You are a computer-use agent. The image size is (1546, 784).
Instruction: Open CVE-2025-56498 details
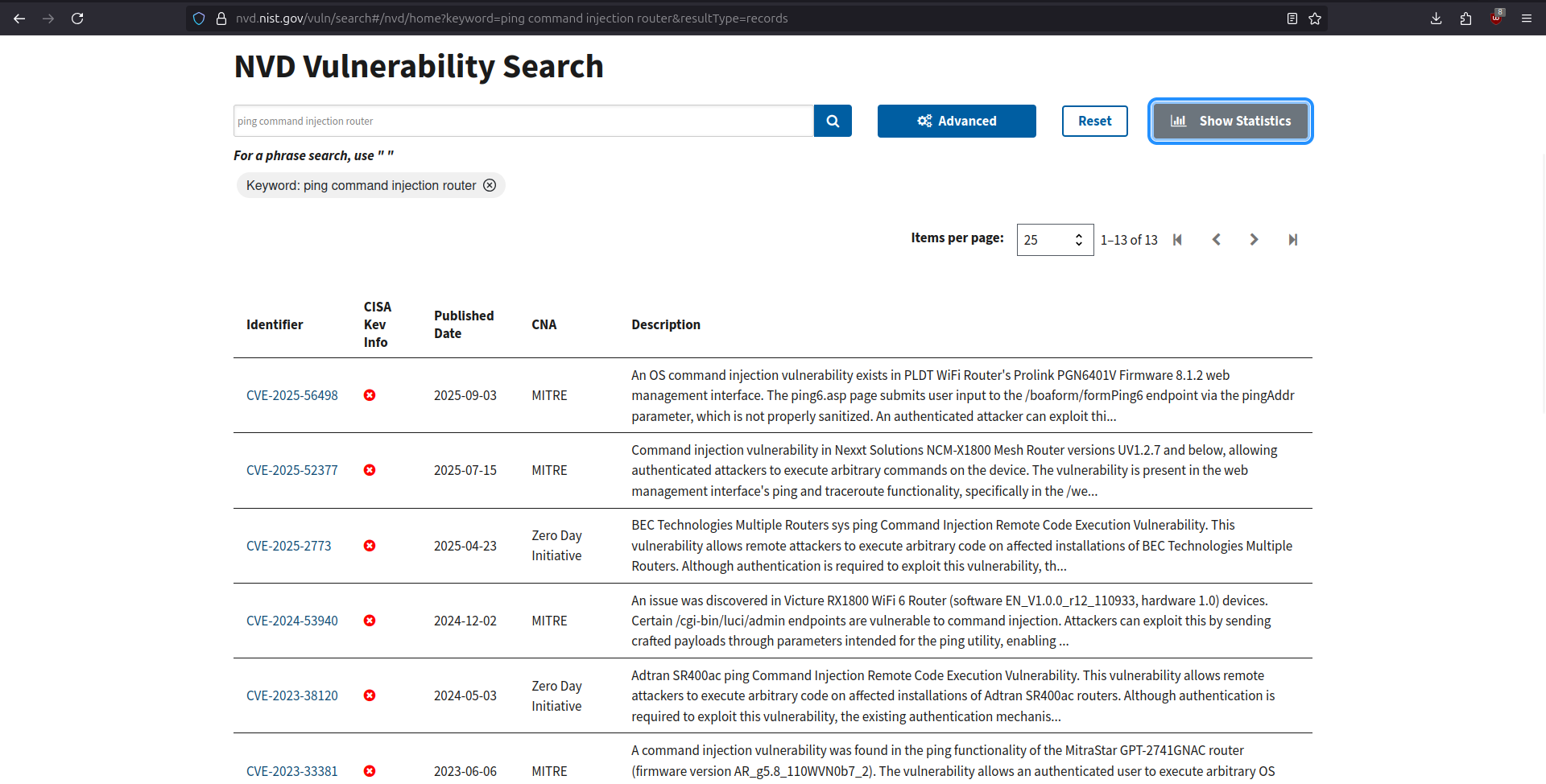(291, 395)
